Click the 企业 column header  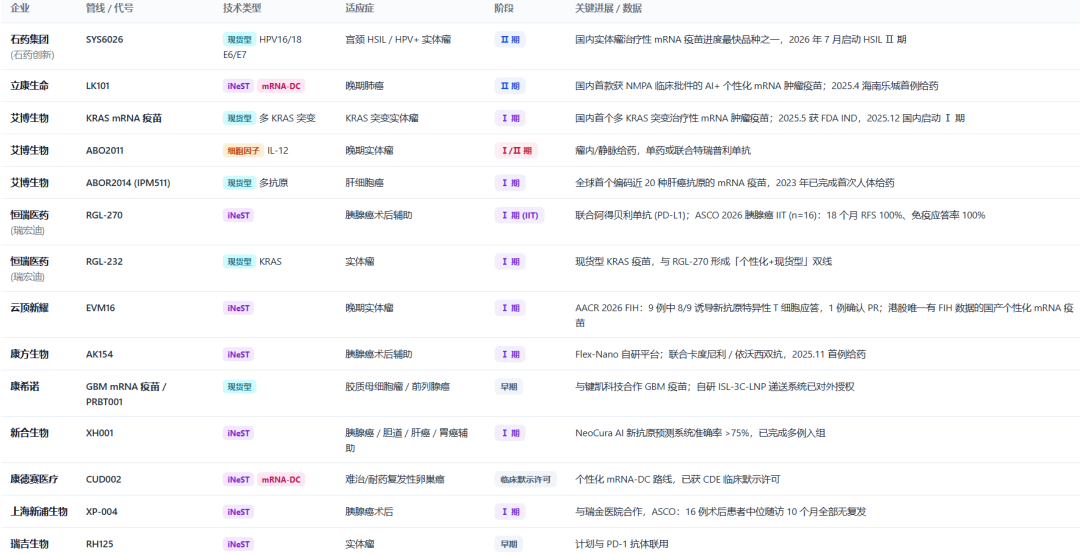pyautogui.click(x=21, y=8)
